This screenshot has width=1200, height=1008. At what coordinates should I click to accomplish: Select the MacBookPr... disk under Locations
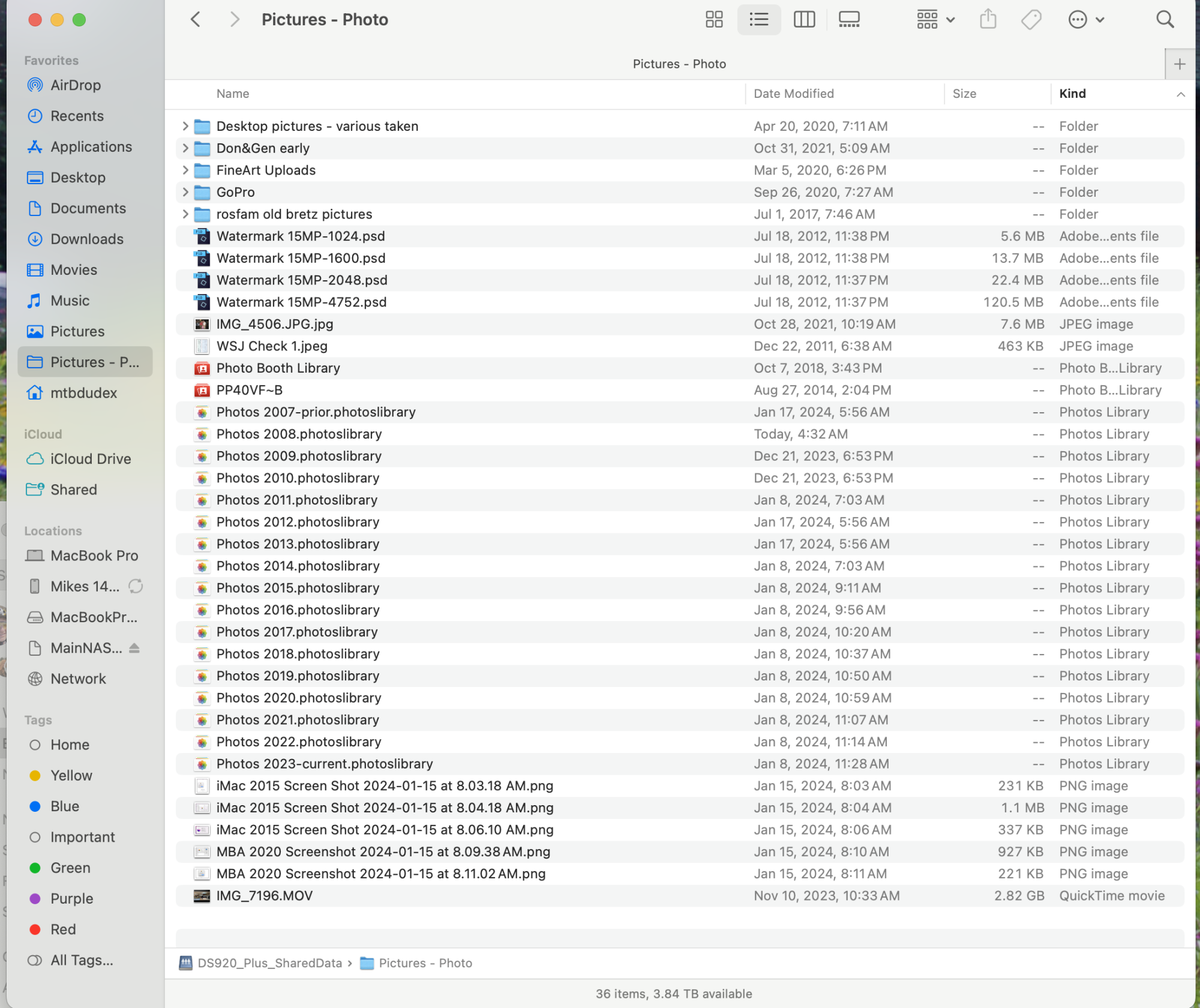coord(94,617)
